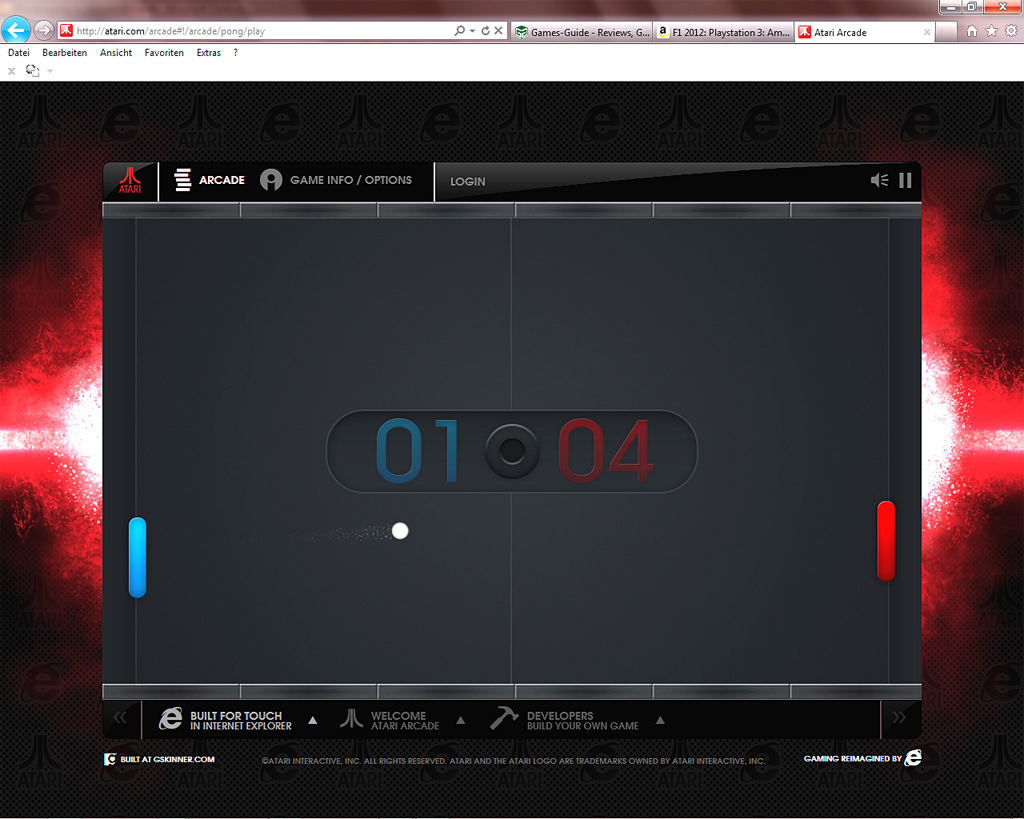The width and height of the screenshot is (1024, 819).
Task: Expand the Built for Touch panel triangle
Action: [313, 720]
